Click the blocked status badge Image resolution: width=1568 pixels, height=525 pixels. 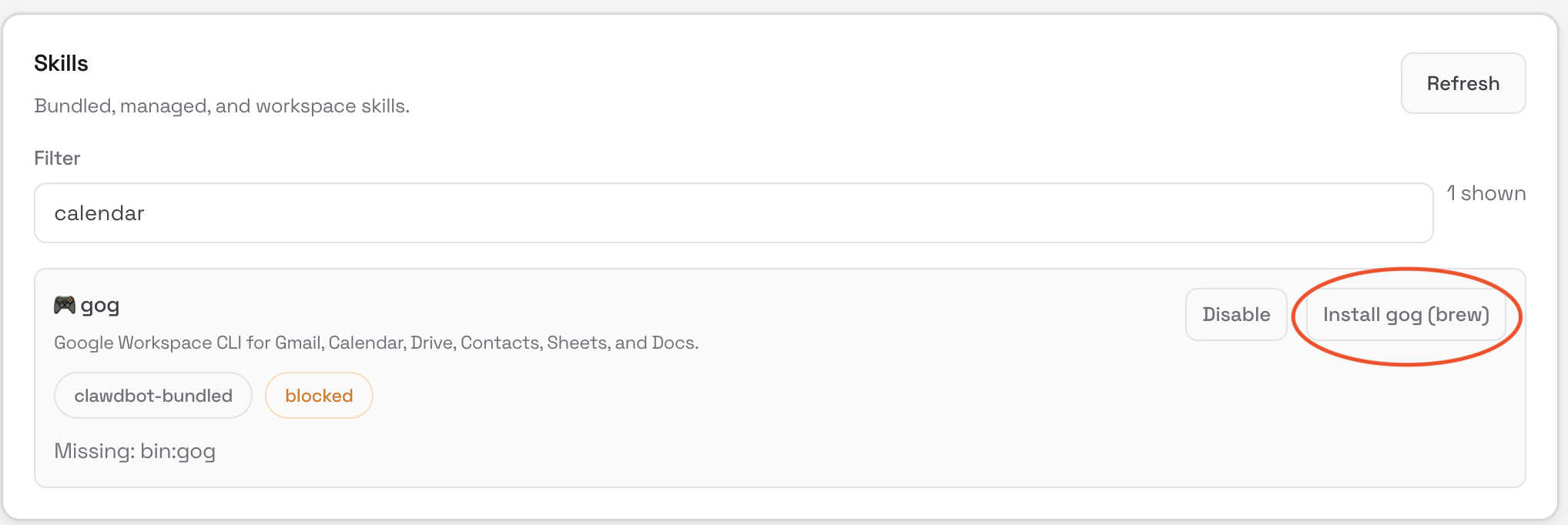tap(319, 395)
